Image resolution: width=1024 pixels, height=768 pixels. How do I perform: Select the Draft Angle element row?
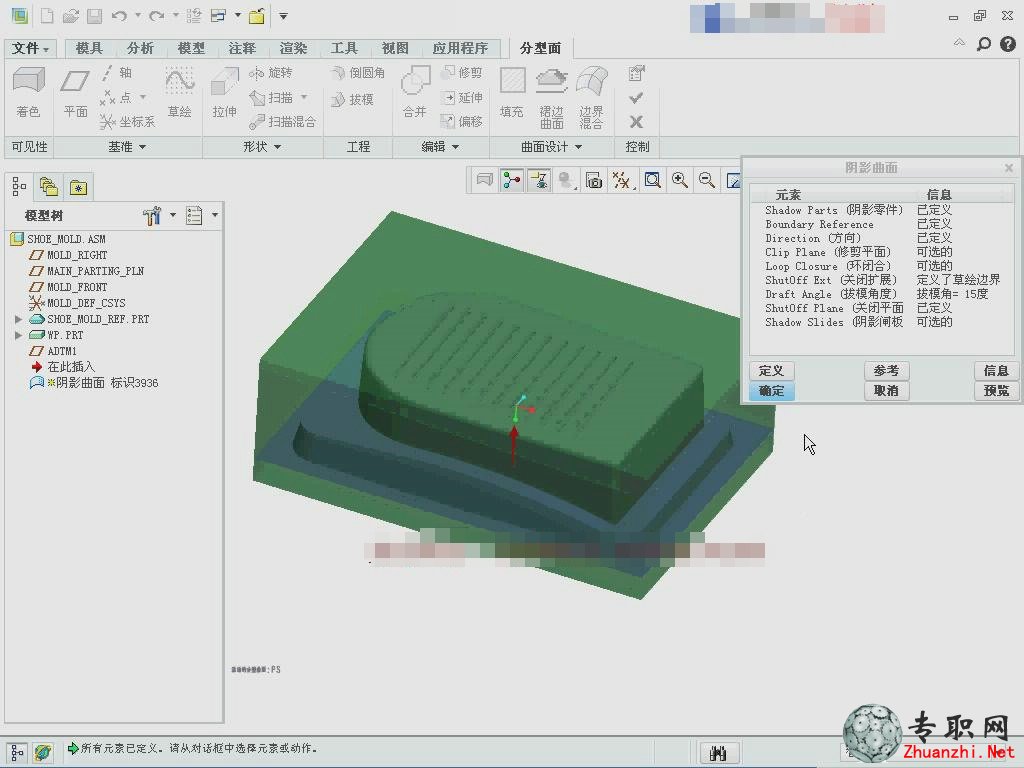882,295
